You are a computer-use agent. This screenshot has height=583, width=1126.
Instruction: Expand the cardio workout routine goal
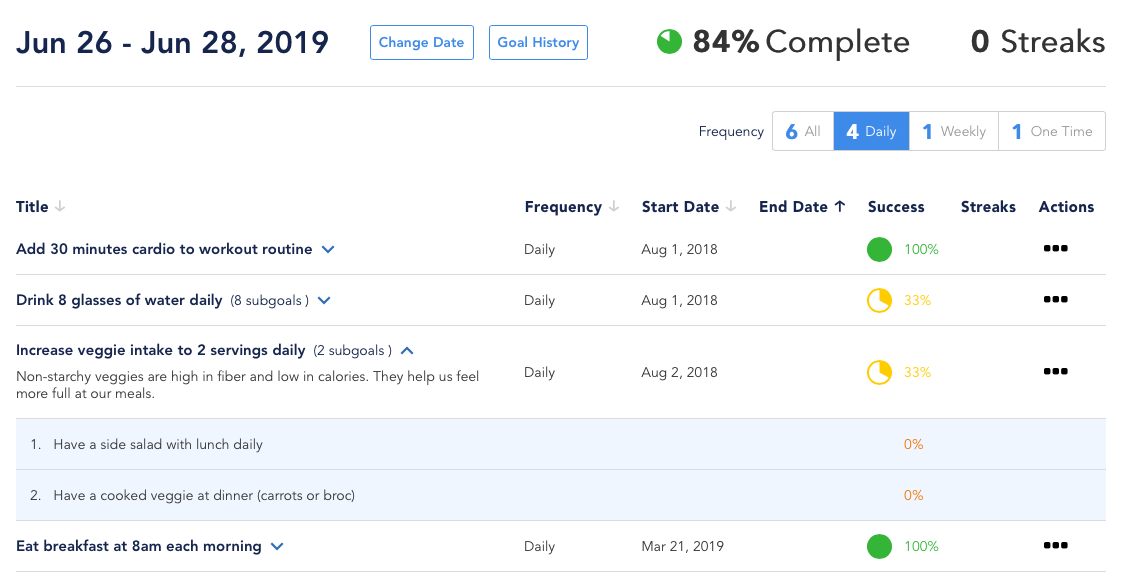click(x=328, y=249)
